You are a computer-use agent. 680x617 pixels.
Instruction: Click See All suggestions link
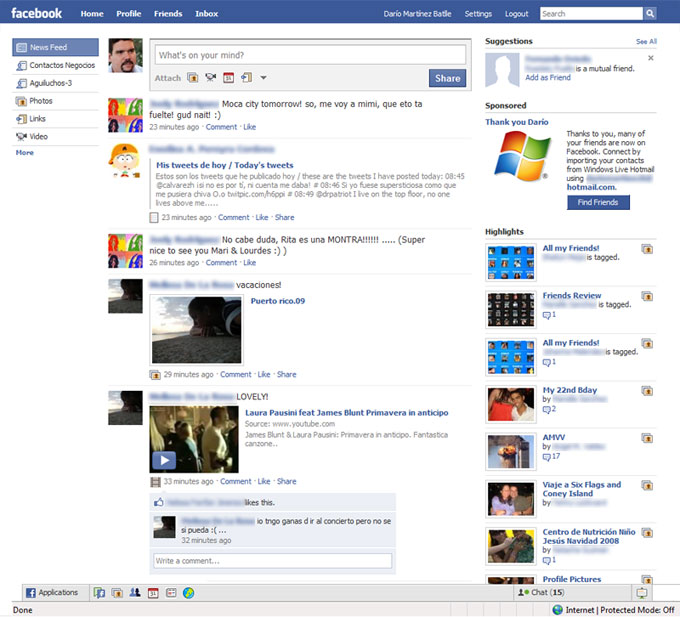(646, 42)
